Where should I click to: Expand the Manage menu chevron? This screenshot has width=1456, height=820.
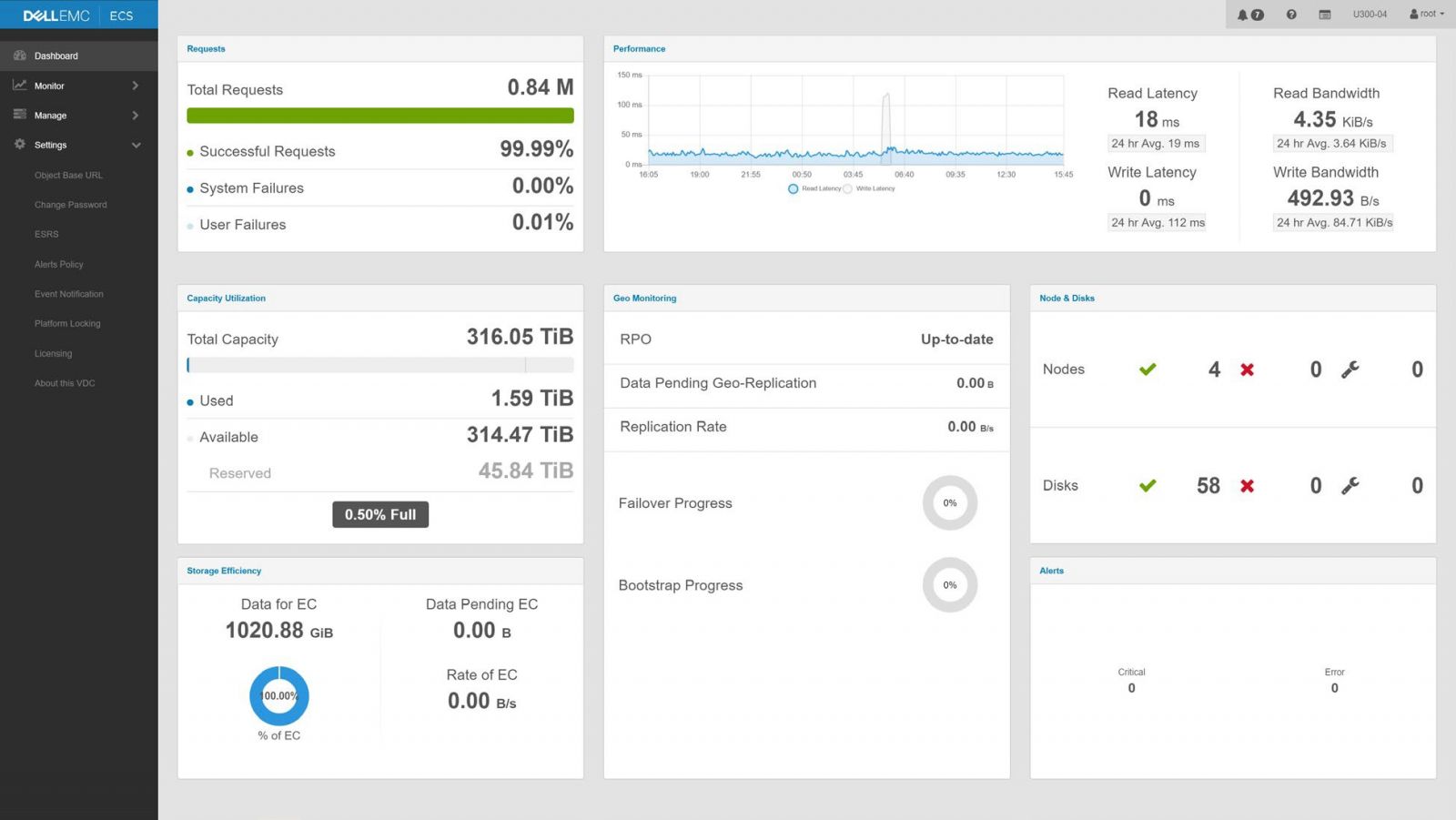136,116
